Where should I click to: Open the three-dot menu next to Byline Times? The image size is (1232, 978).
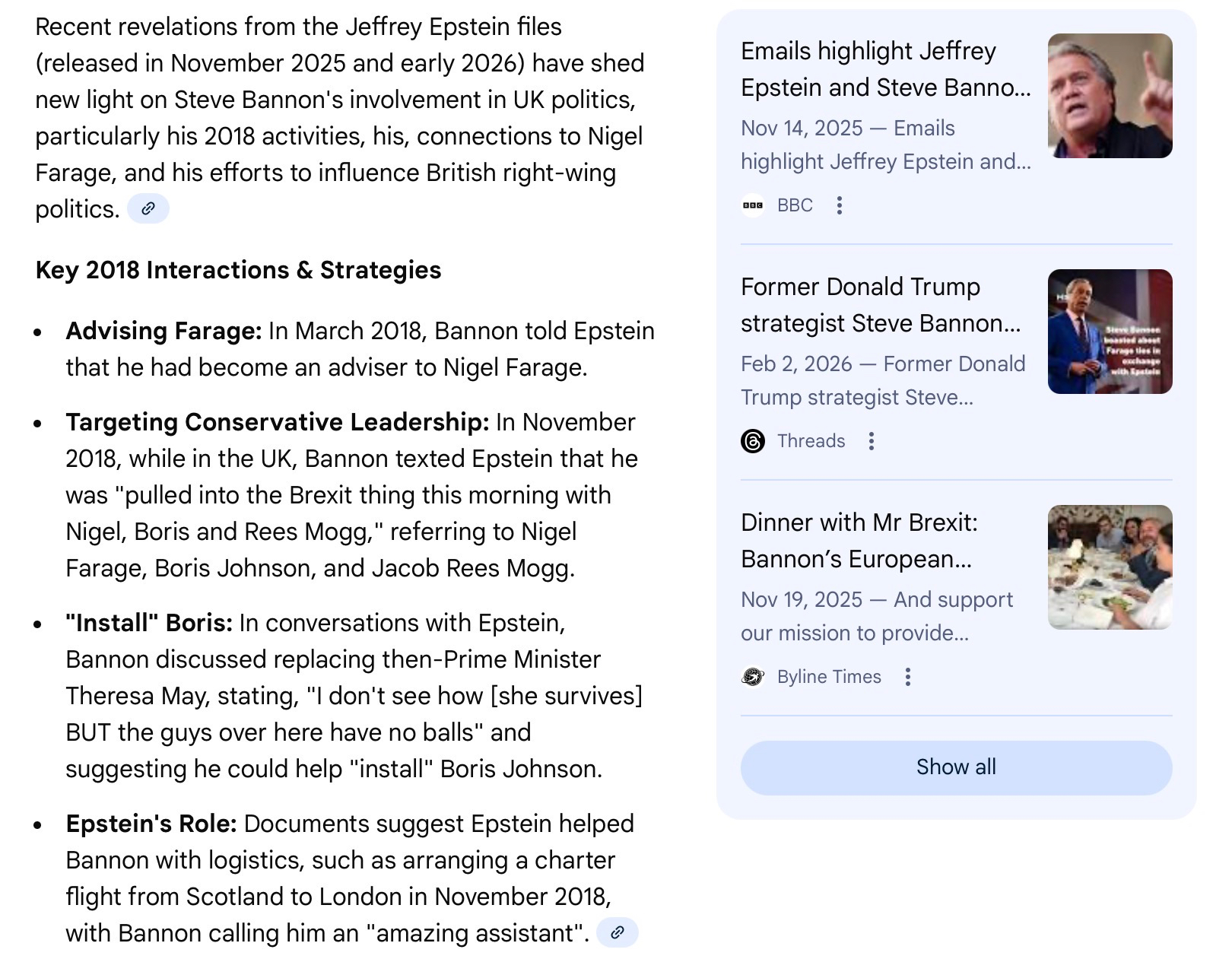pos(907,677)
